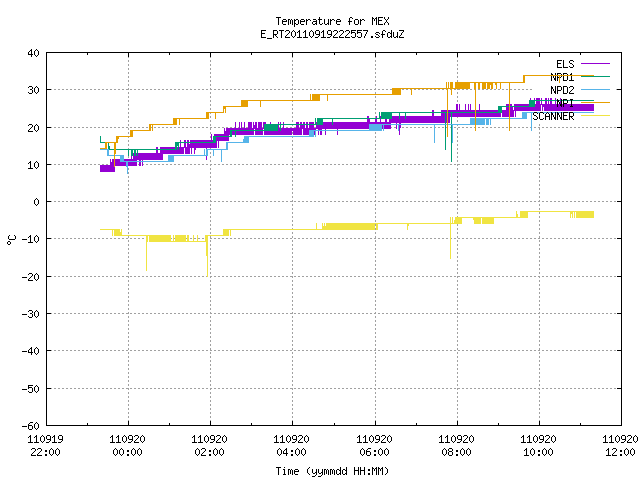Click the purple ELS legend line sample
Viewport: 640px width, 480px height.
point(595,64)
